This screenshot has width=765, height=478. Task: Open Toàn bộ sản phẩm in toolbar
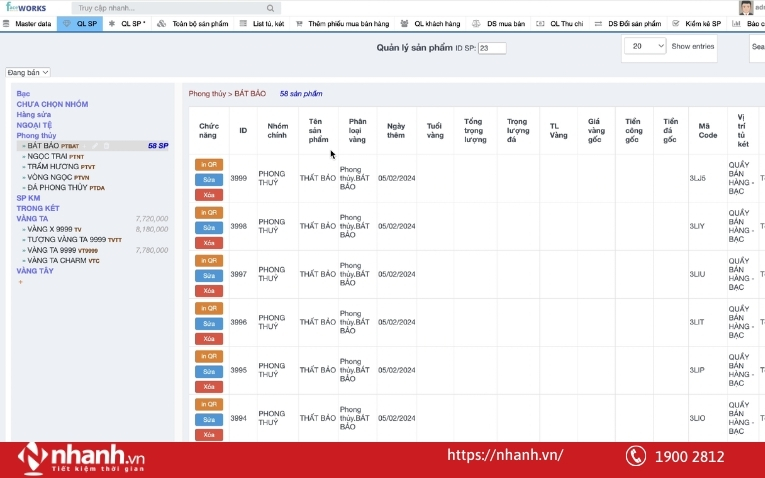pyautogui.click(x=194, y=23)
